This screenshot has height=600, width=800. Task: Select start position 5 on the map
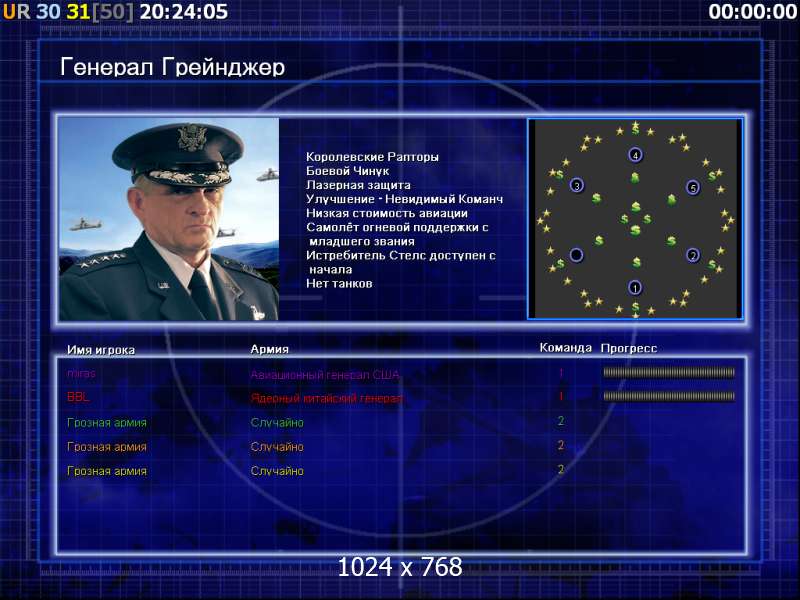692,187
